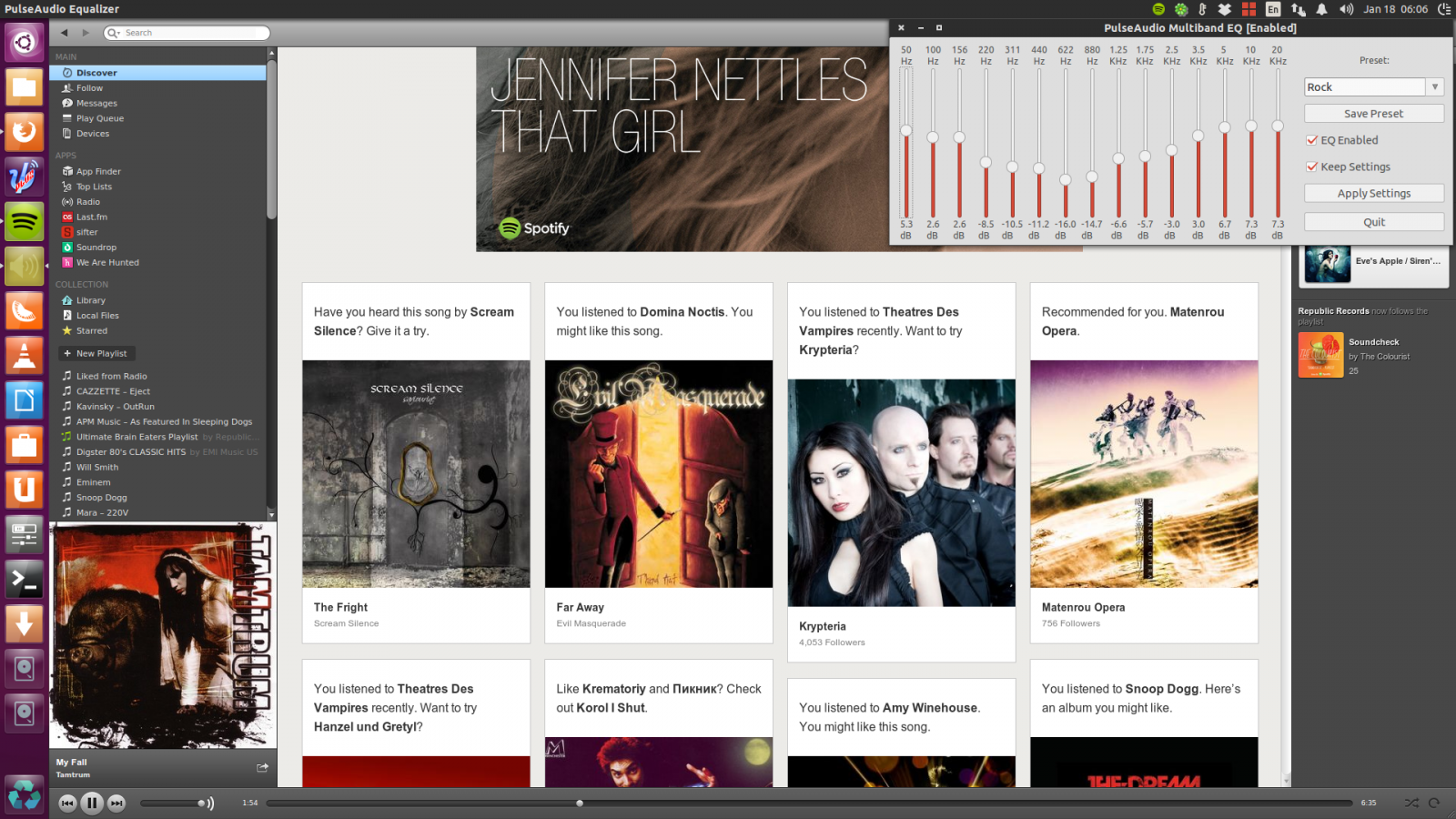Open the Terminal from the launcher
Image resolution: width=1456 pixels, height=819 pixels.
point(25,579)
